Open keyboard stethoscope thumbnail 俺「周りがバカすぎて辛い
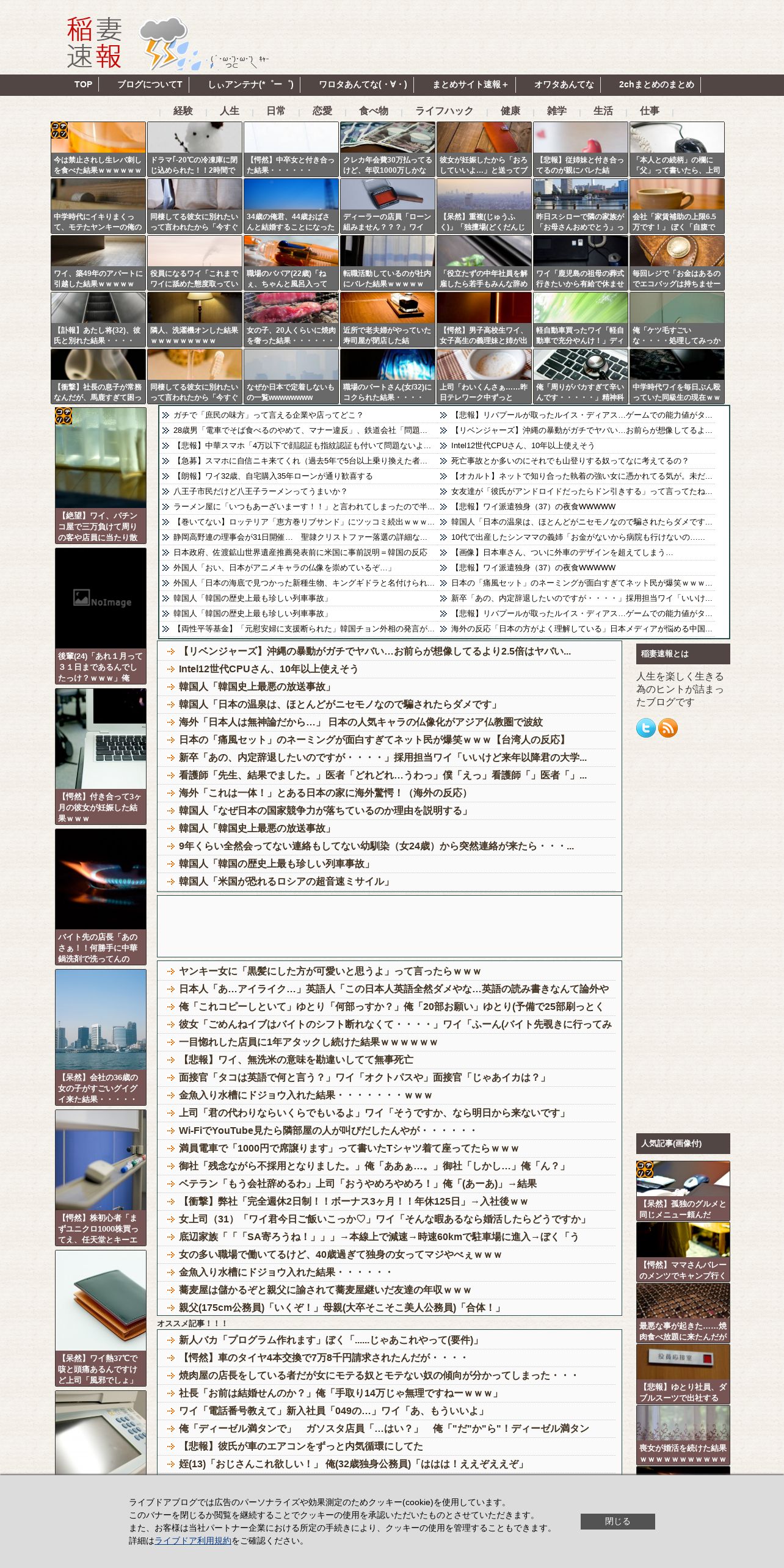This screenshot has width=784, height=1568. coord(581,377)
